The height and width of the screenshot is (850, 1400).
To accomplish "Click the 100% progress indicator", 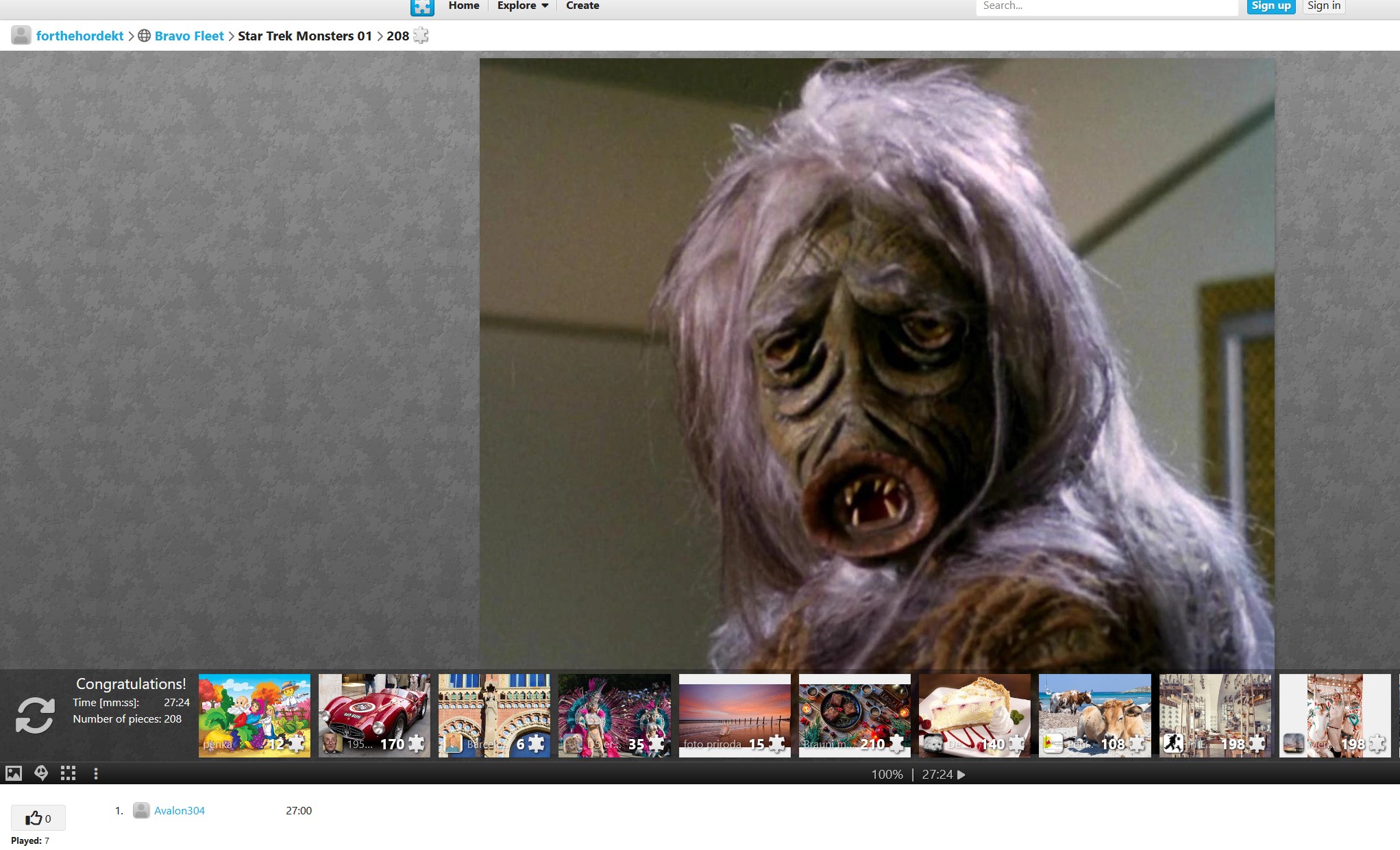I will (887, 775).
